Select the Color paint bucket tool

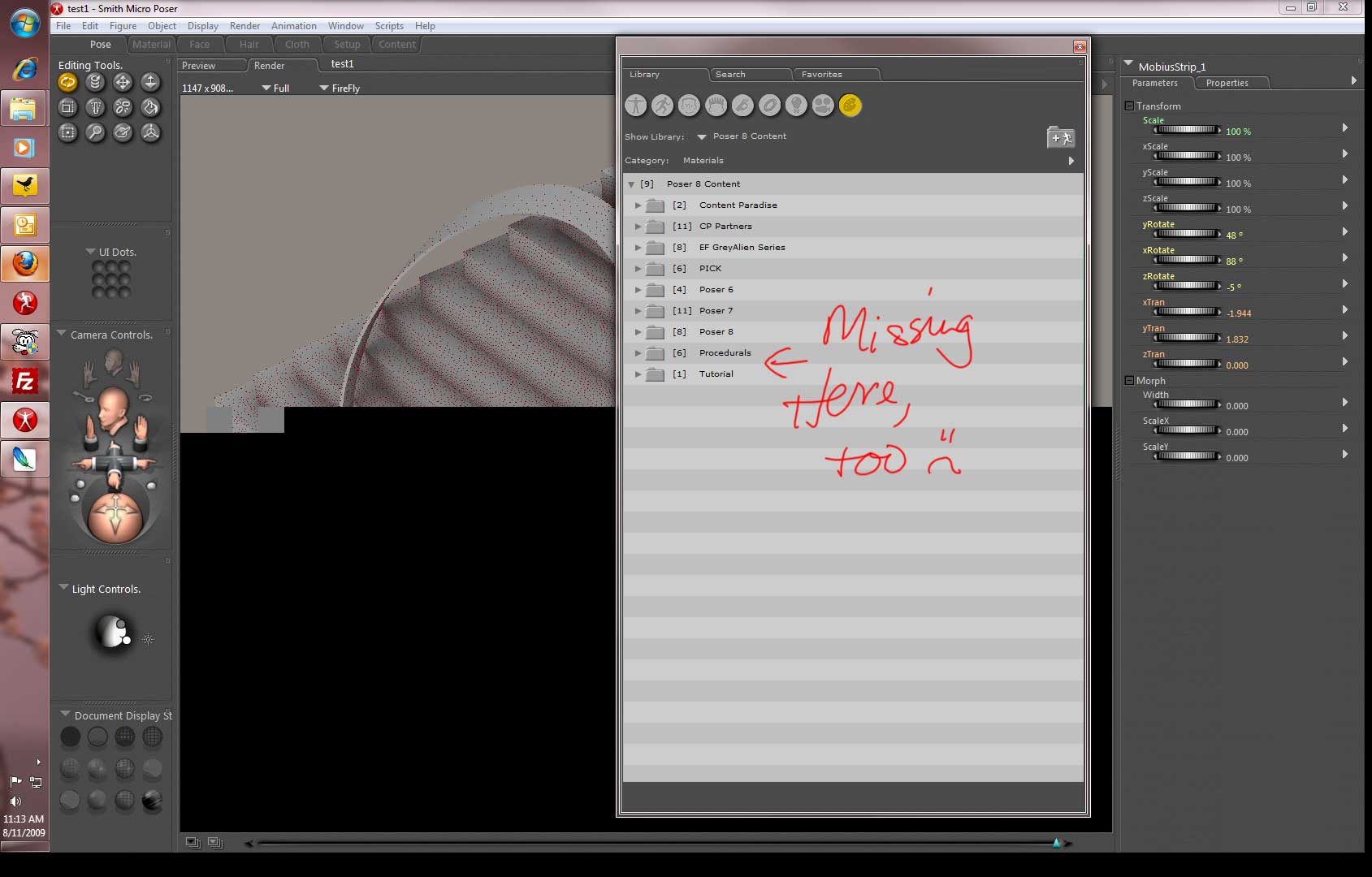click(150, 107)
